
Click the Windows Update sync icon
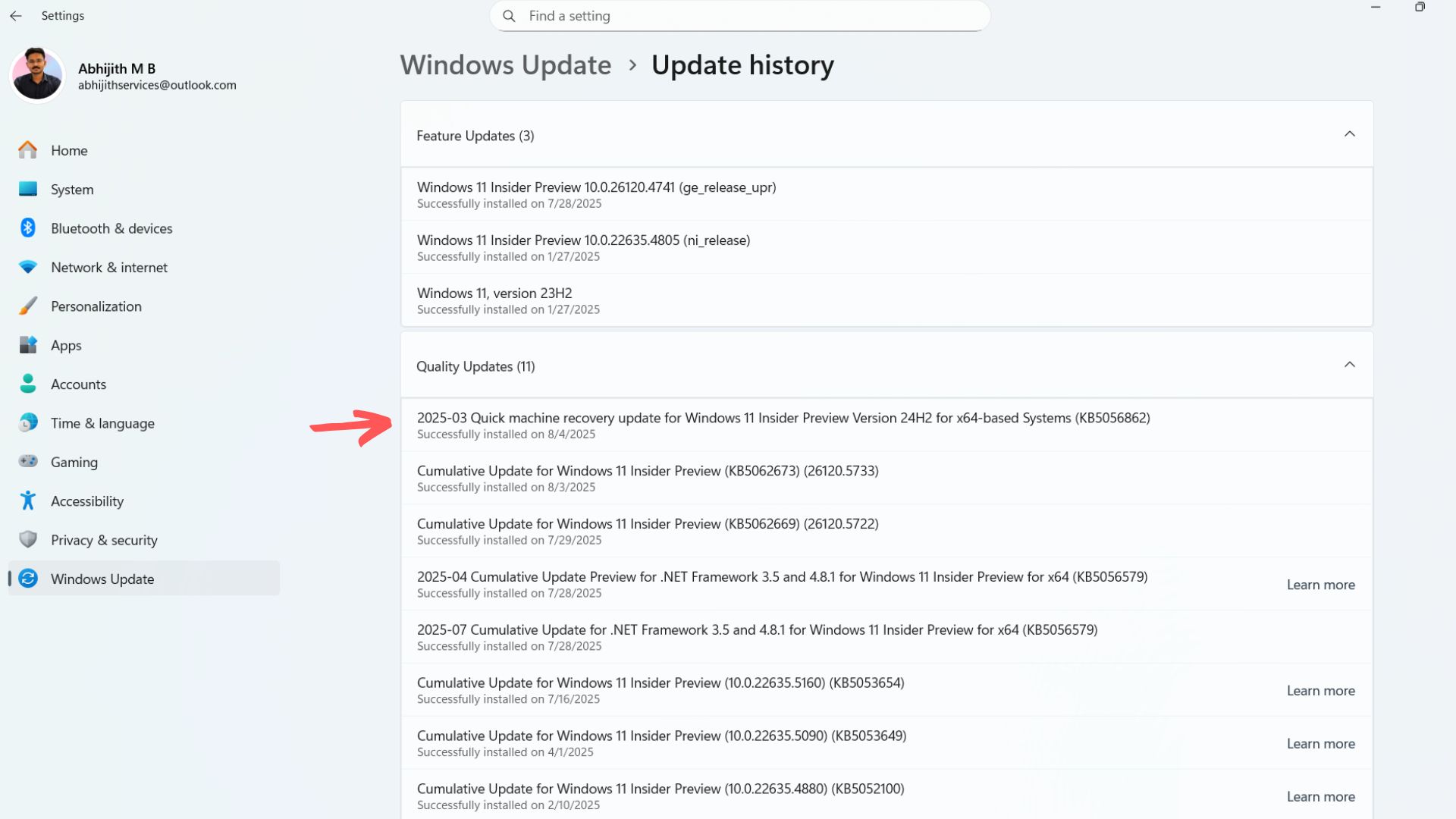[x=28, y=579]
